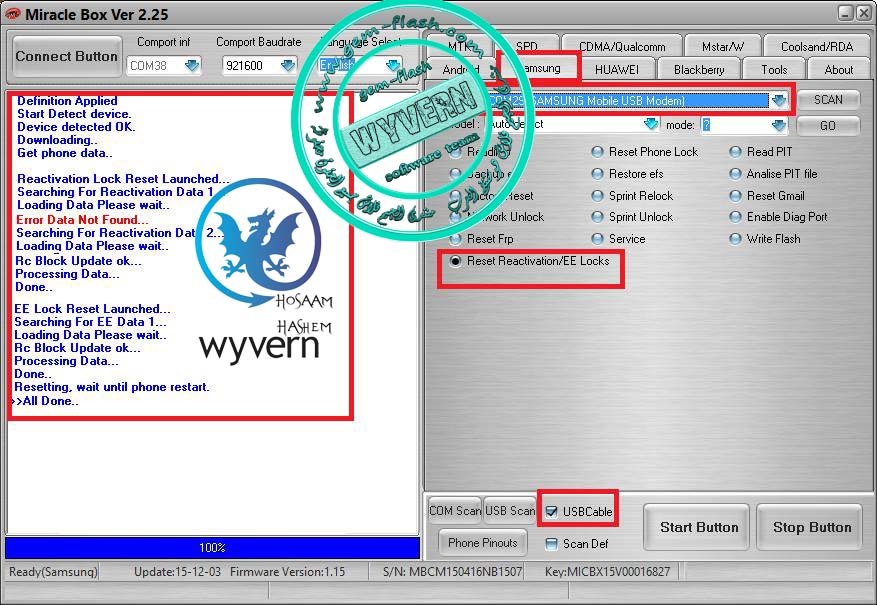Viewport: 877px width, 605px height.
Task: Switch to the CDMA/Qualcomm tab
Action: click(x=622, y=46)
